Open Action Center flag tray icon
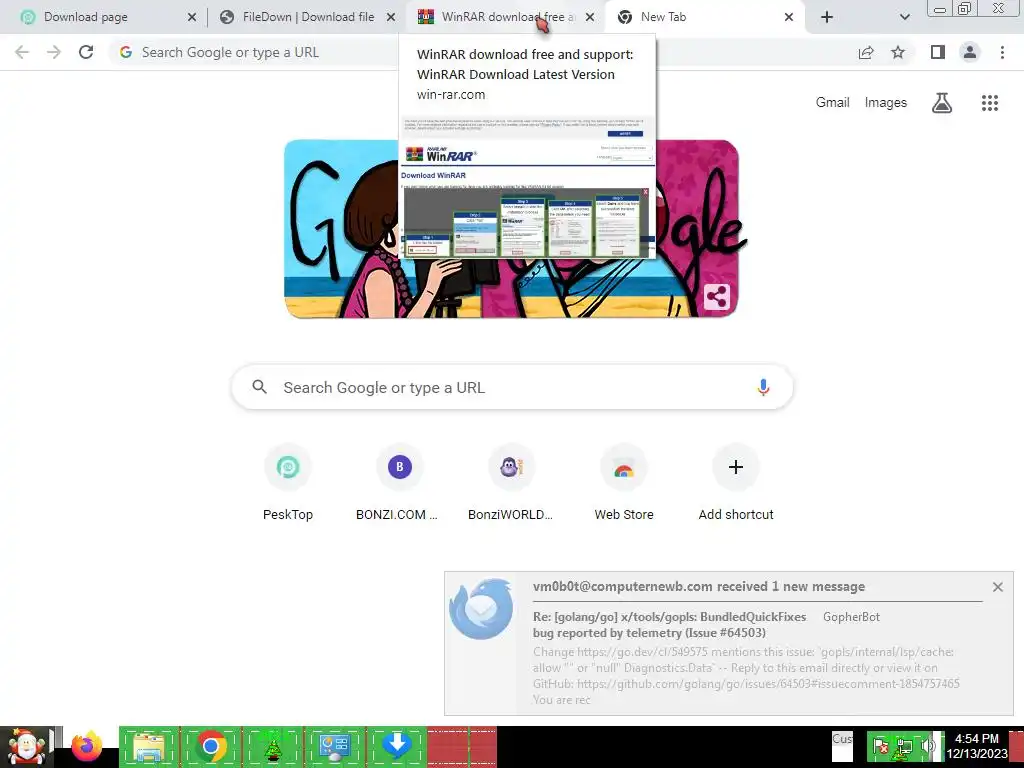This screenshot has width=1024, height=768. coord(880,747)
